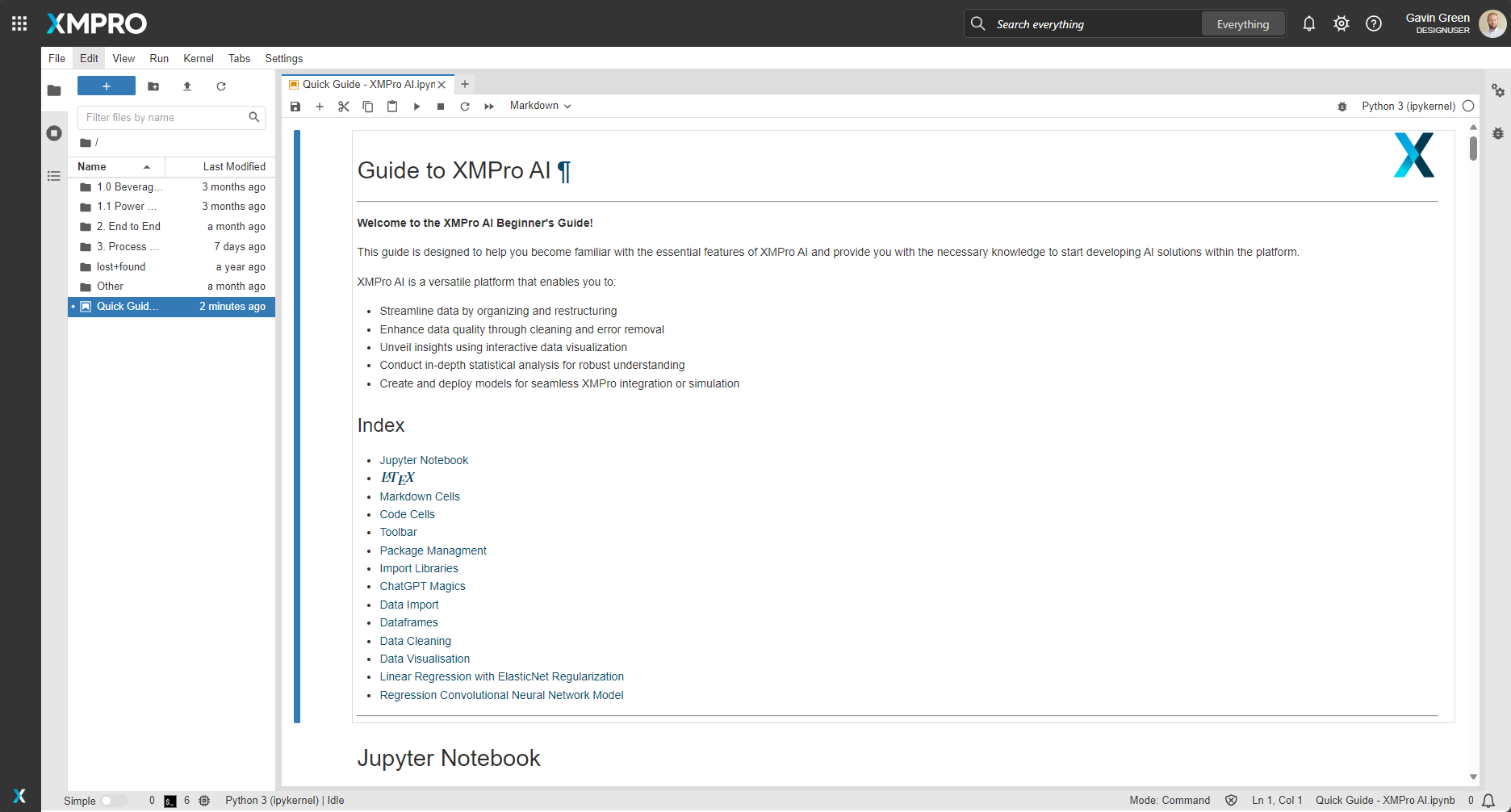Viewport: 1511px width, 812px height.
Task: Restart the kernel with the circular arrow
Action: 465,107
